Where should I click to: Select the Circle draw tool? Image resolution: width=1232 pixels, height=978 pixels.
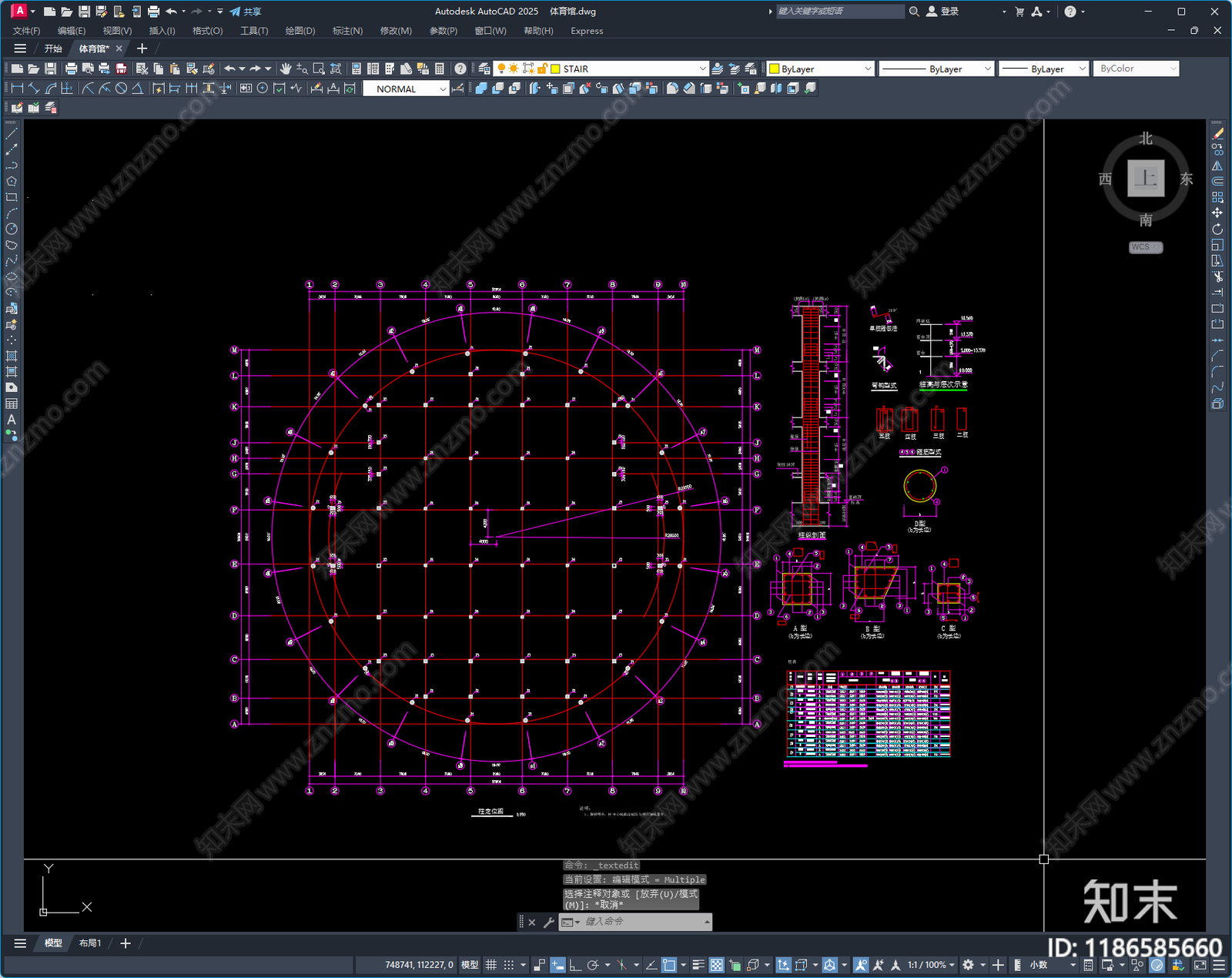pyautogui.click(x=12, y=229)
